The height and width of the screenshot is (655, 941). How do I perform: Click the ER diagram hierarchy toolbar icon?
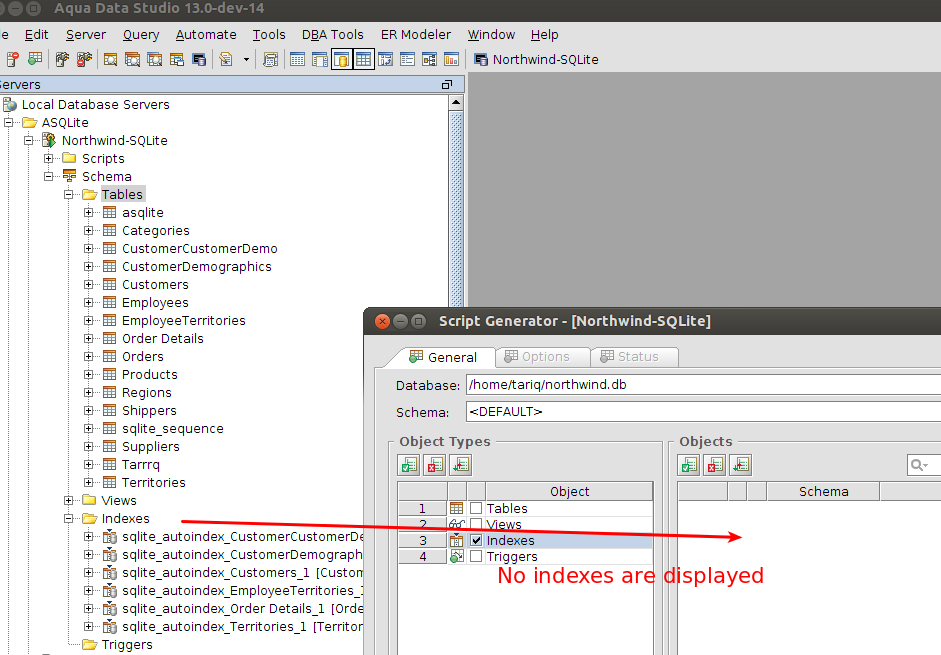pos(429,59)
